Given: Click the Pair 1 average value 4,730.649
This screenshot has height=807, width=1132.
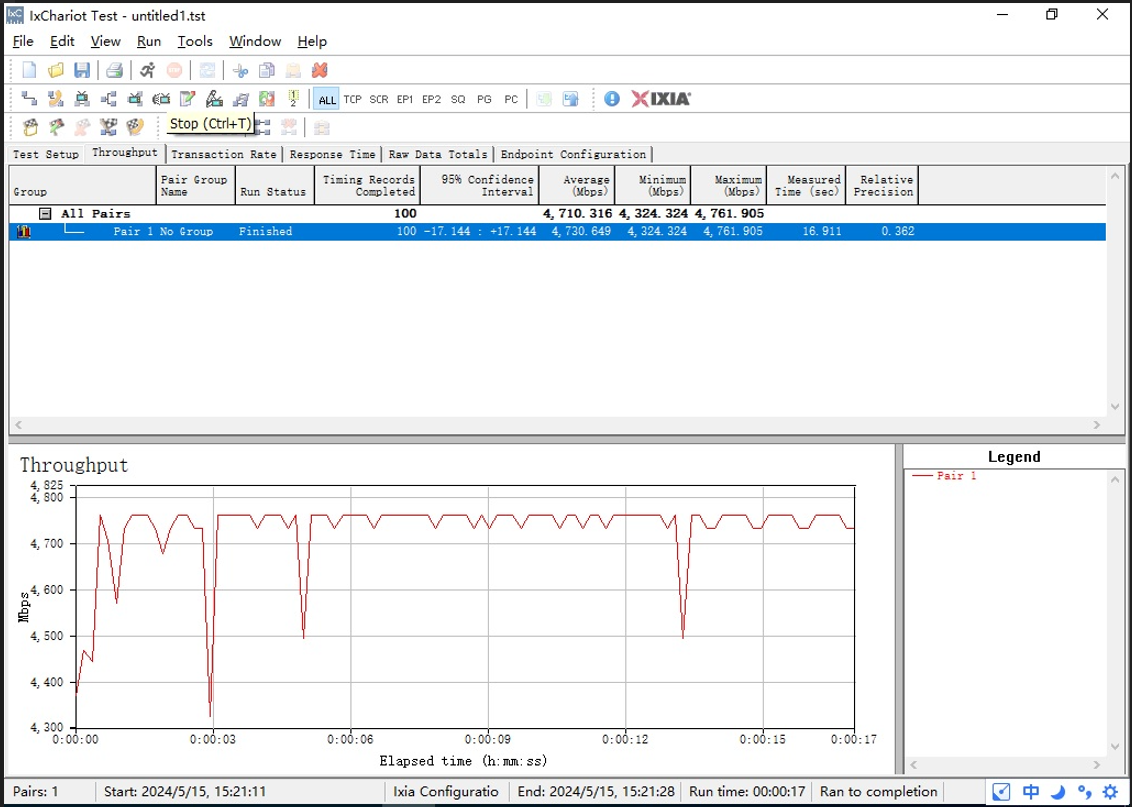Looking at the screenshot, I should pos(580,232).
